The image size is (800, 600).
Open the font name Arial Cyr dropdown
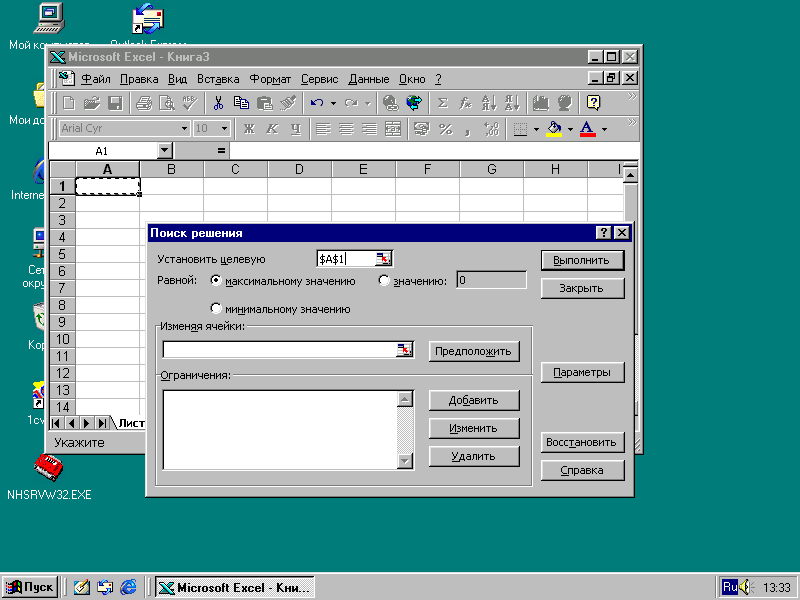coord(184,129)
